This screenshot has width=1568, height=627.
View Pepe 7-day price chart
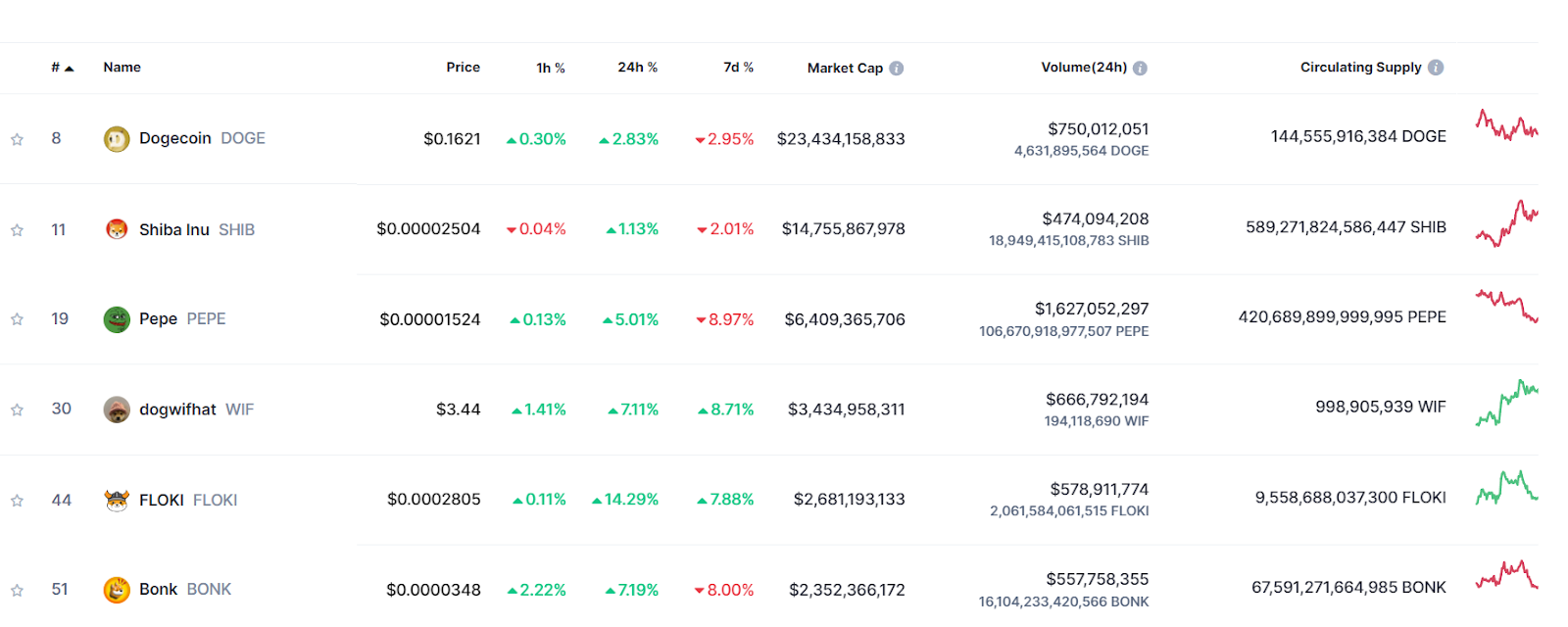pyautogui.click(x=1506, y=306)
